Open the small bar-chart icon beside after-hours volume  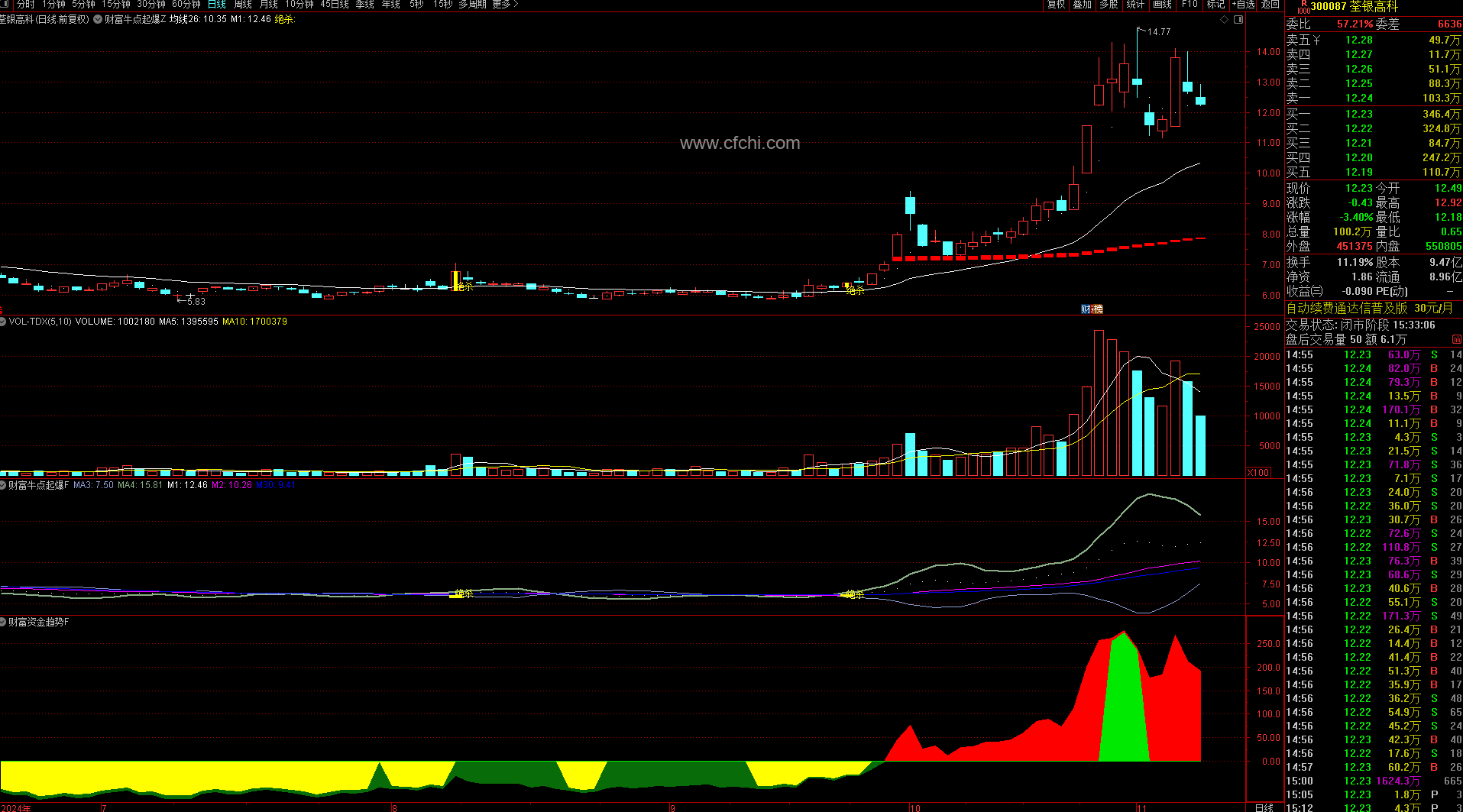pos(1457,339)
